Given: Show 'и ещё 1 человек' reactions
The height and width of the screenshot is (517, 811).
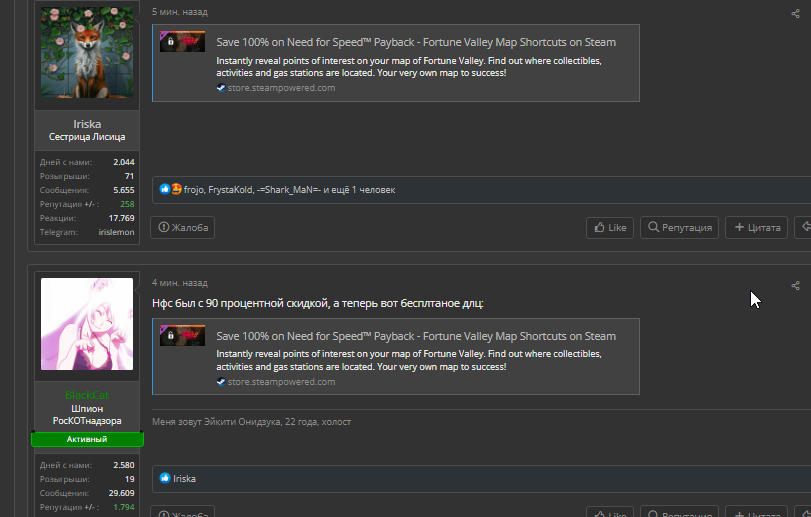Looking at the screenshot, I should pos(359,190).
